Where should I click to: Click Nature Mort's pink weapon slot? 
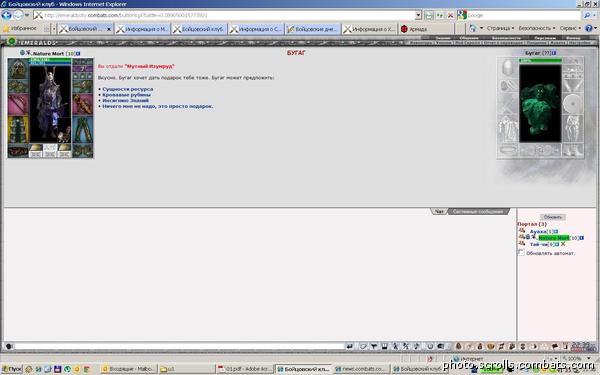pos(18,105)
